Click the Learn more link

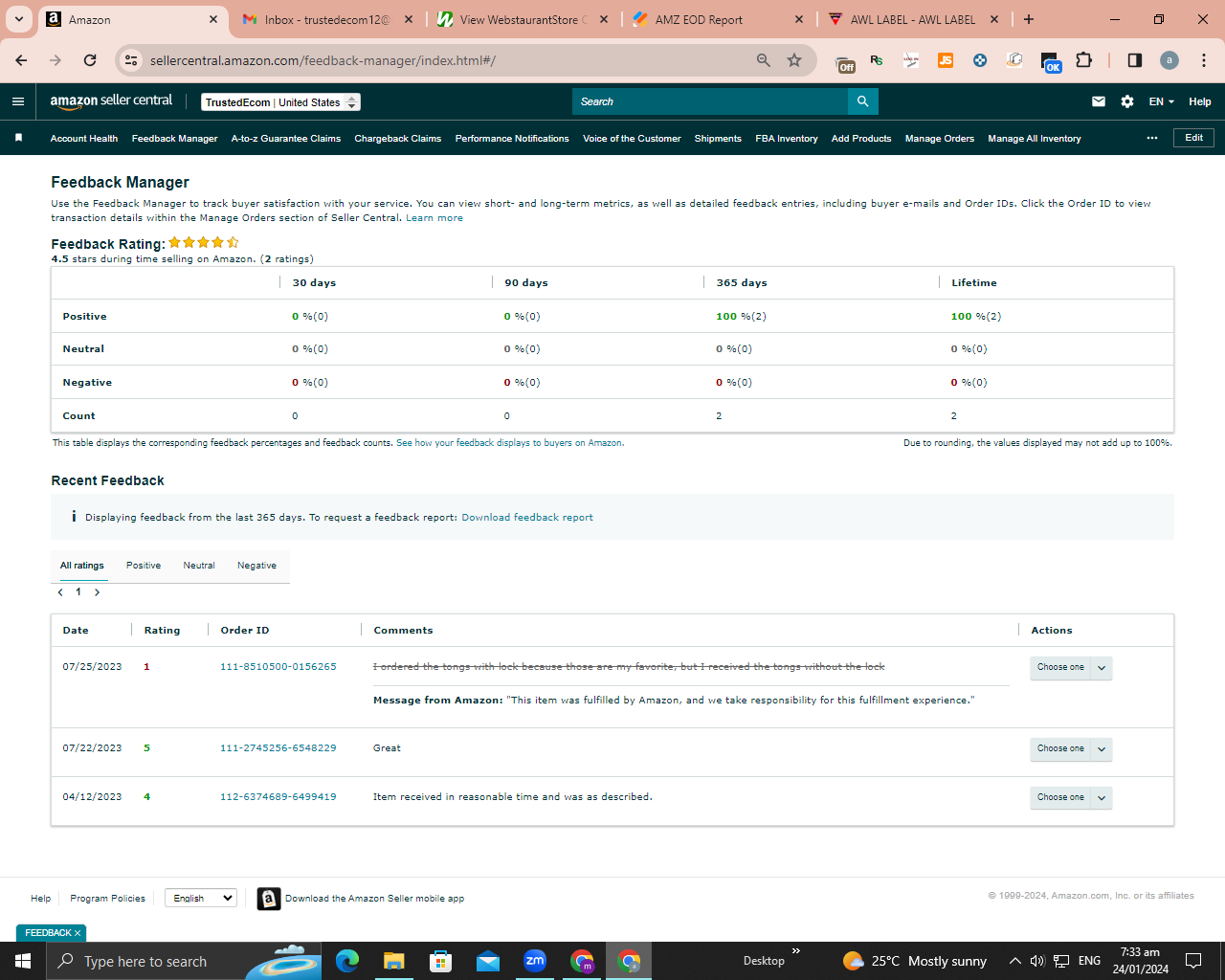[x=434, y=218]
